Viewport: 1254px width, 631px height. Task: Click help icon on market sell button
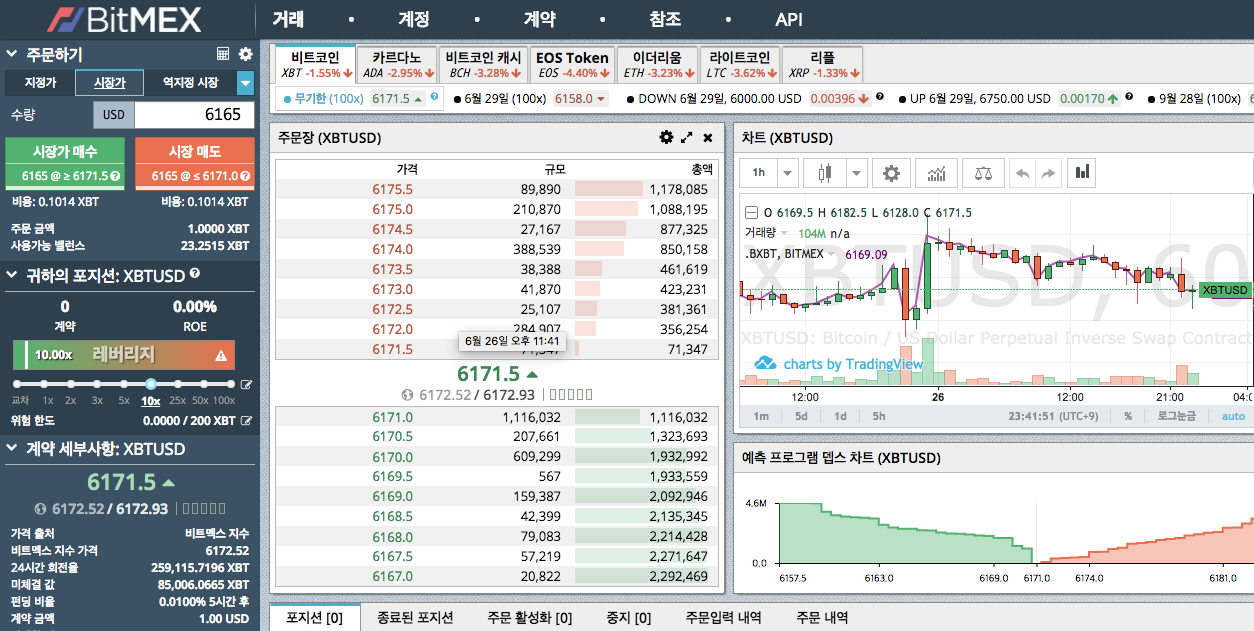coord(245,176)
